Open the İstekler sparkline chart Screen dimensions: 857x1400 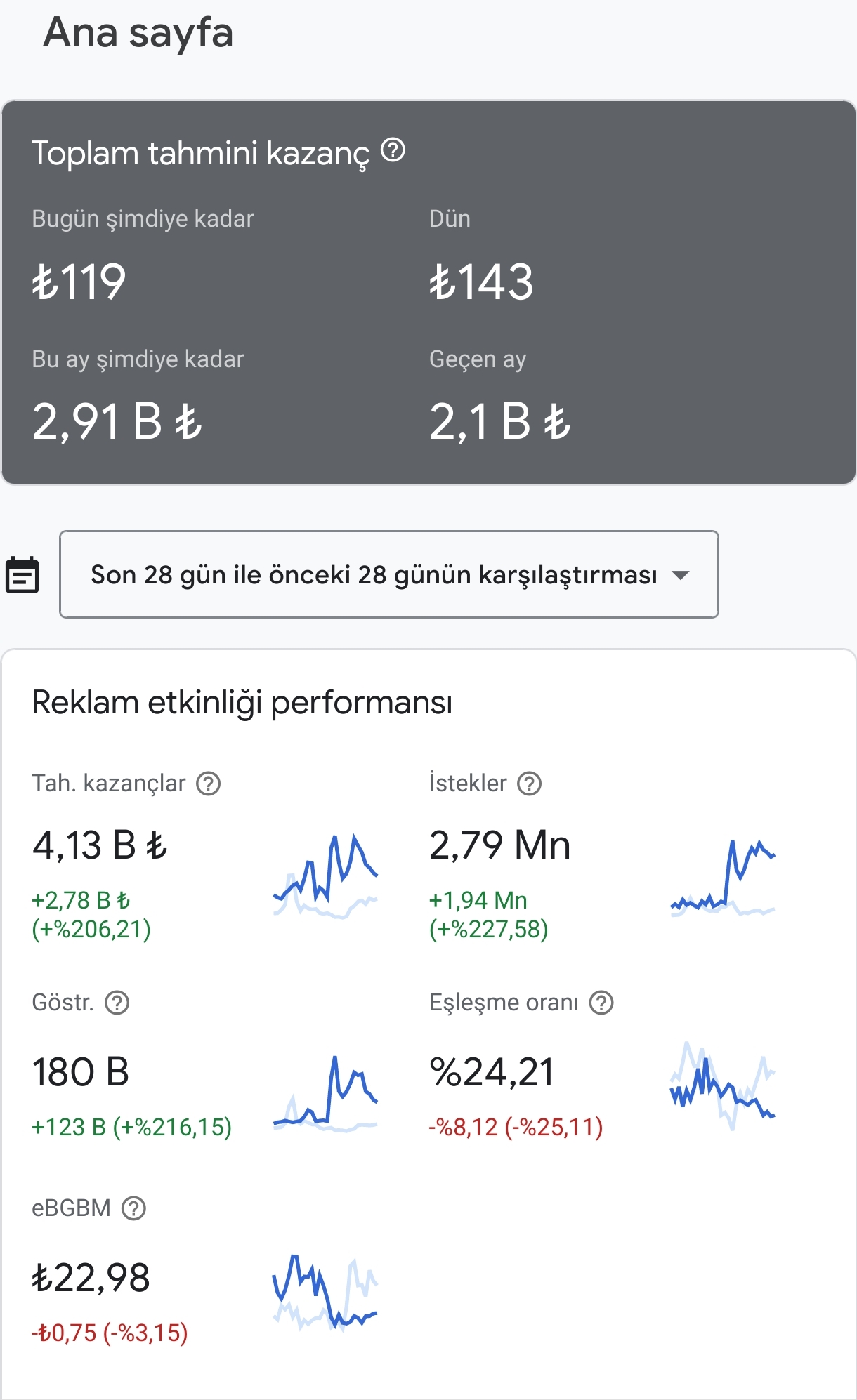[x=723, y=876]
